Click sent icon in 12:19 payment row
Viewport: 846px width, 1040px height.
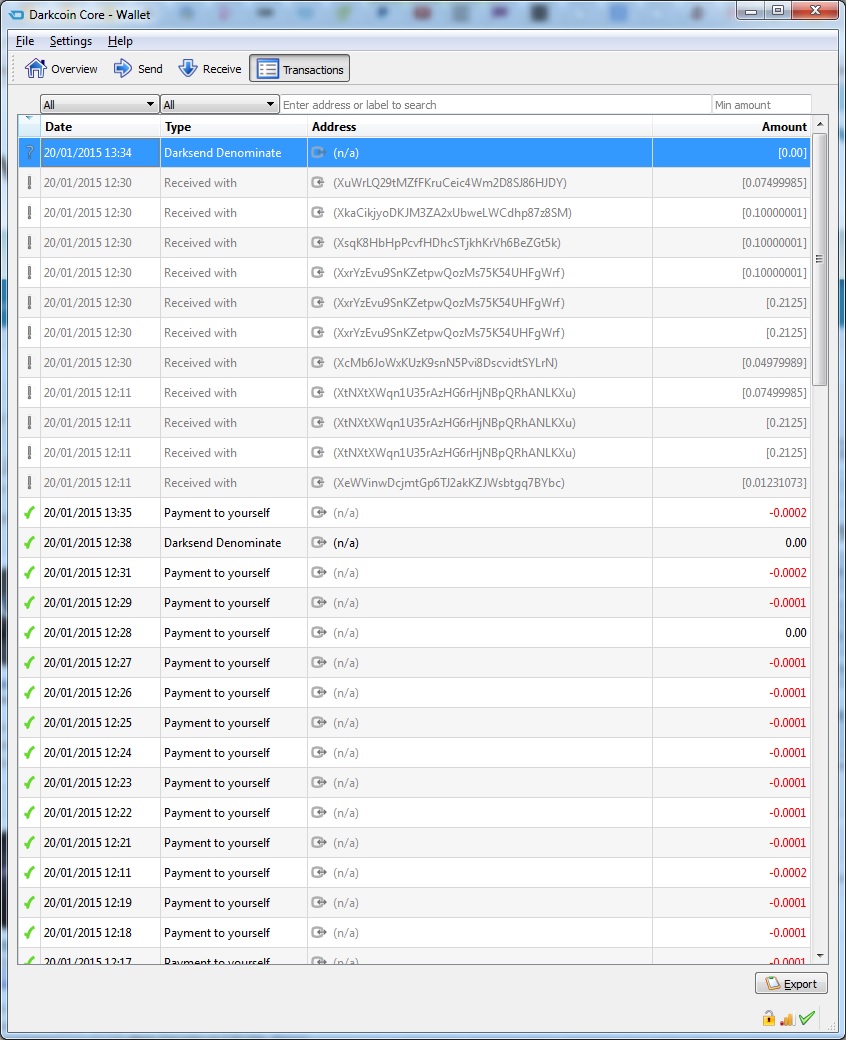(x=319, y=903)
